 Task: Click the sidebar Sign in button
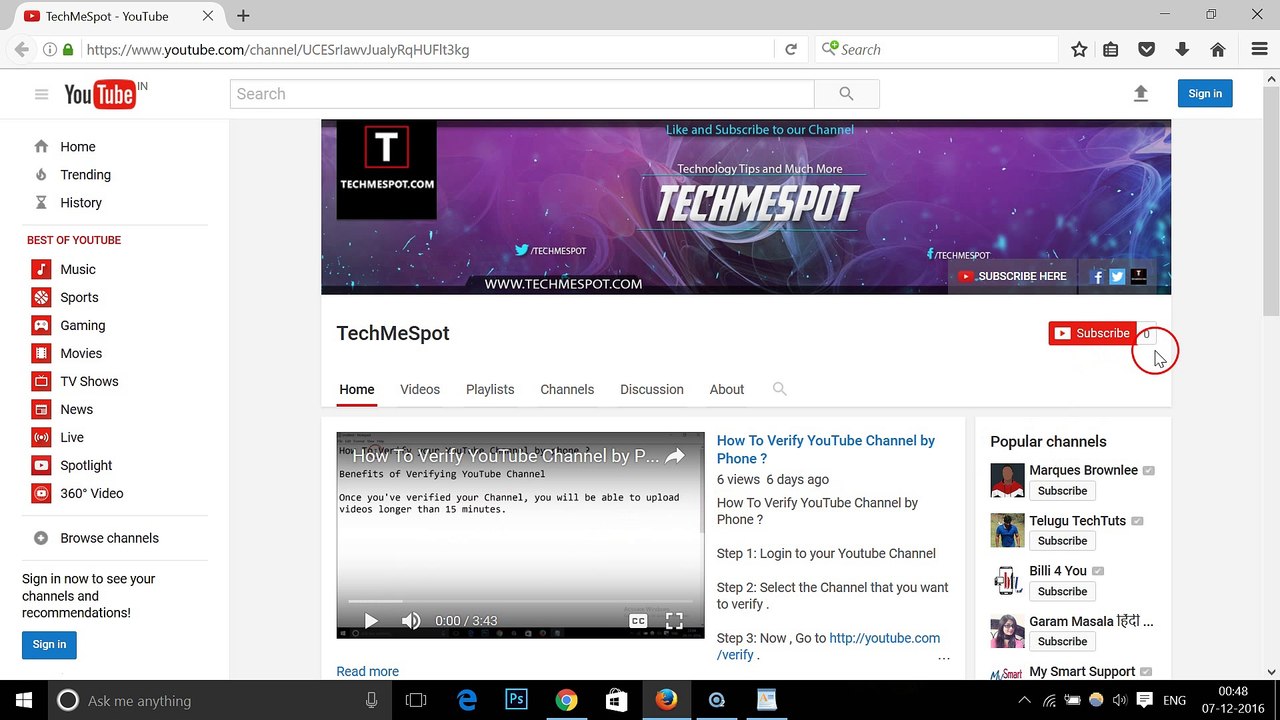pyautogui.click(x=49, y=645)
